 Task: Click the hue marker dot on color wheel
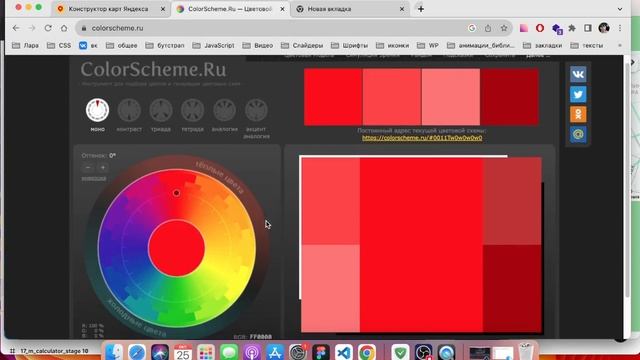click(x=176, y=193)
